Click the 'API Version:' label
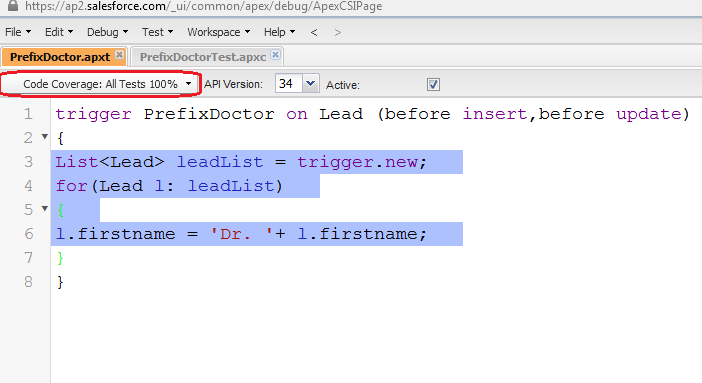The width and height of the screenshot is (702, 383). pos(233,84)
